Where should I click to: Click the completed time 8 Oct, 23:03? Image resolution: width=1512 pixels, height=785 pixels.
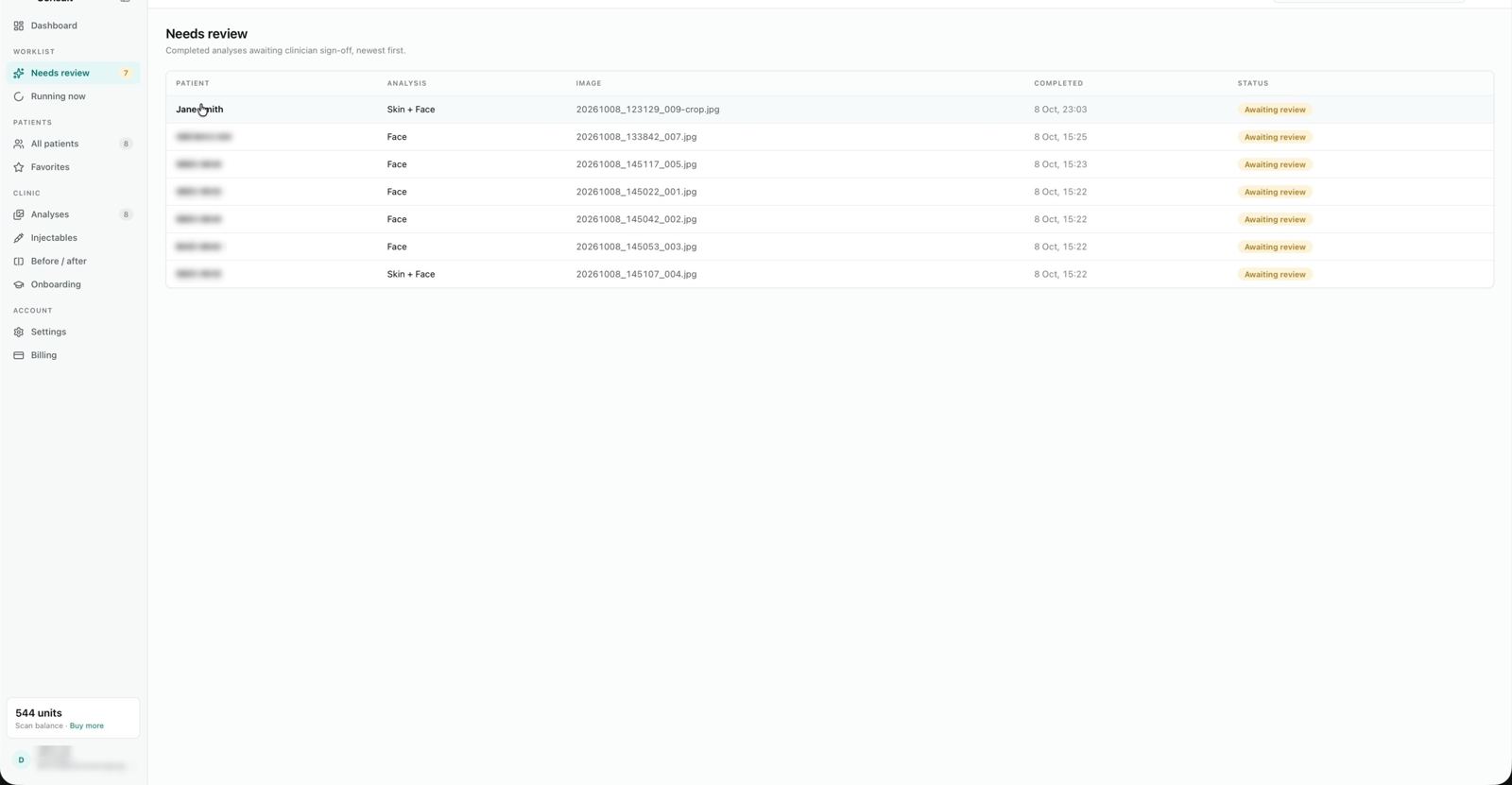pyautogui.click(x=1060, y=110)
